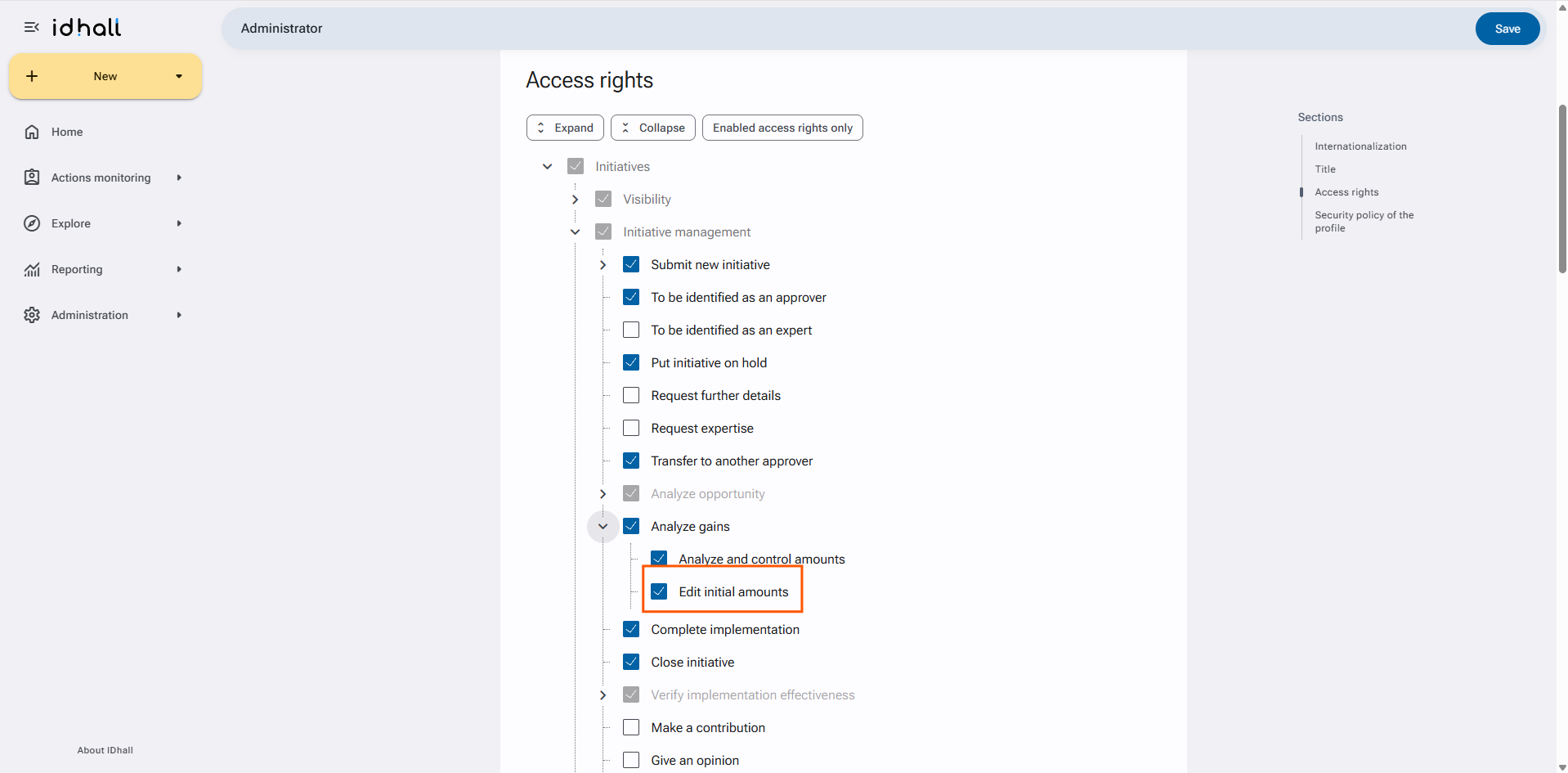Jump to Access rights section
This screenshot has height=773, width=1568.
pos(1346,192)
